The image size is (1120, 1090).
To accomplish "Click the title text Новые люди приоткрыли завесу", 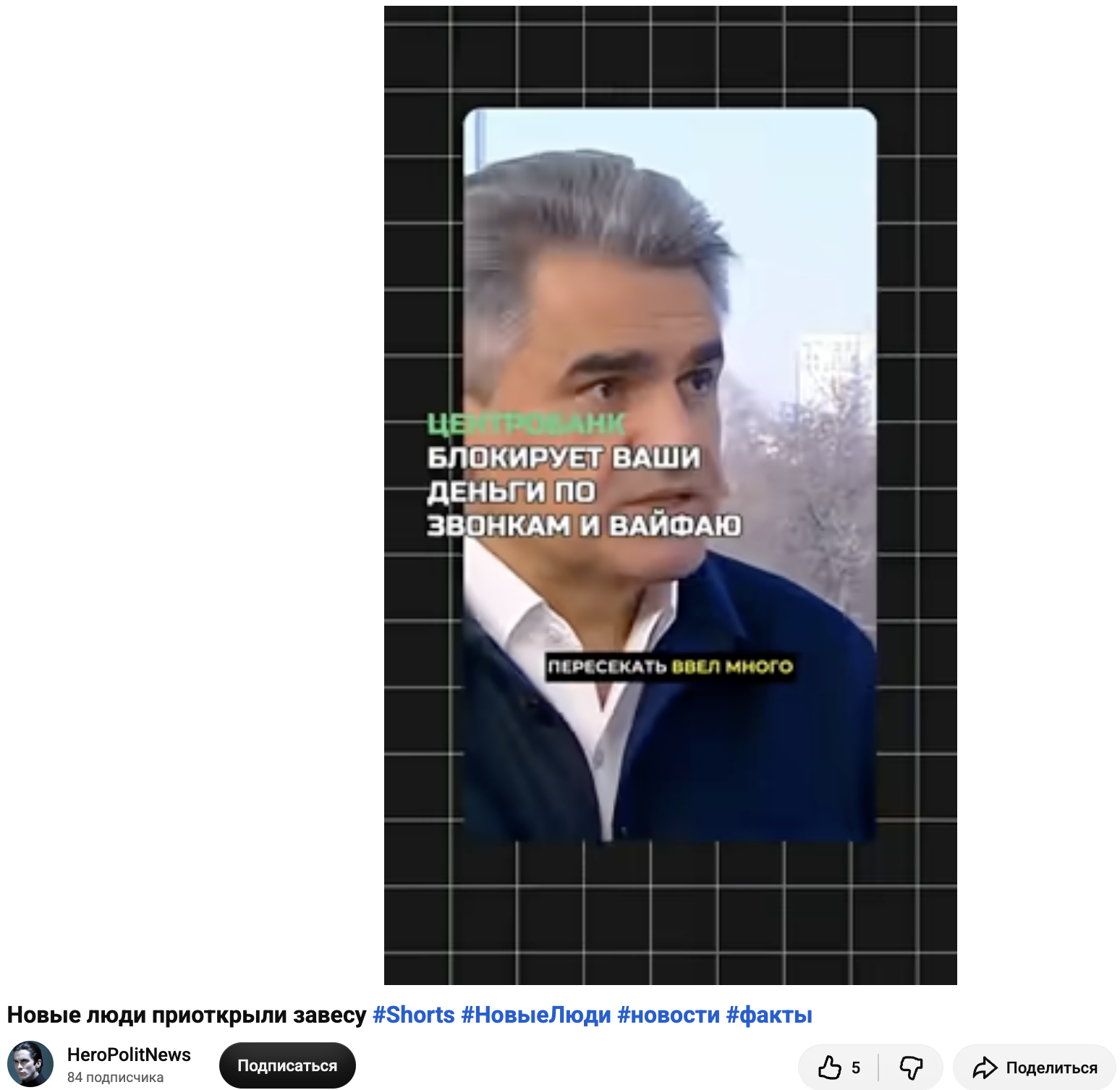I will (x=187, y=1015).
